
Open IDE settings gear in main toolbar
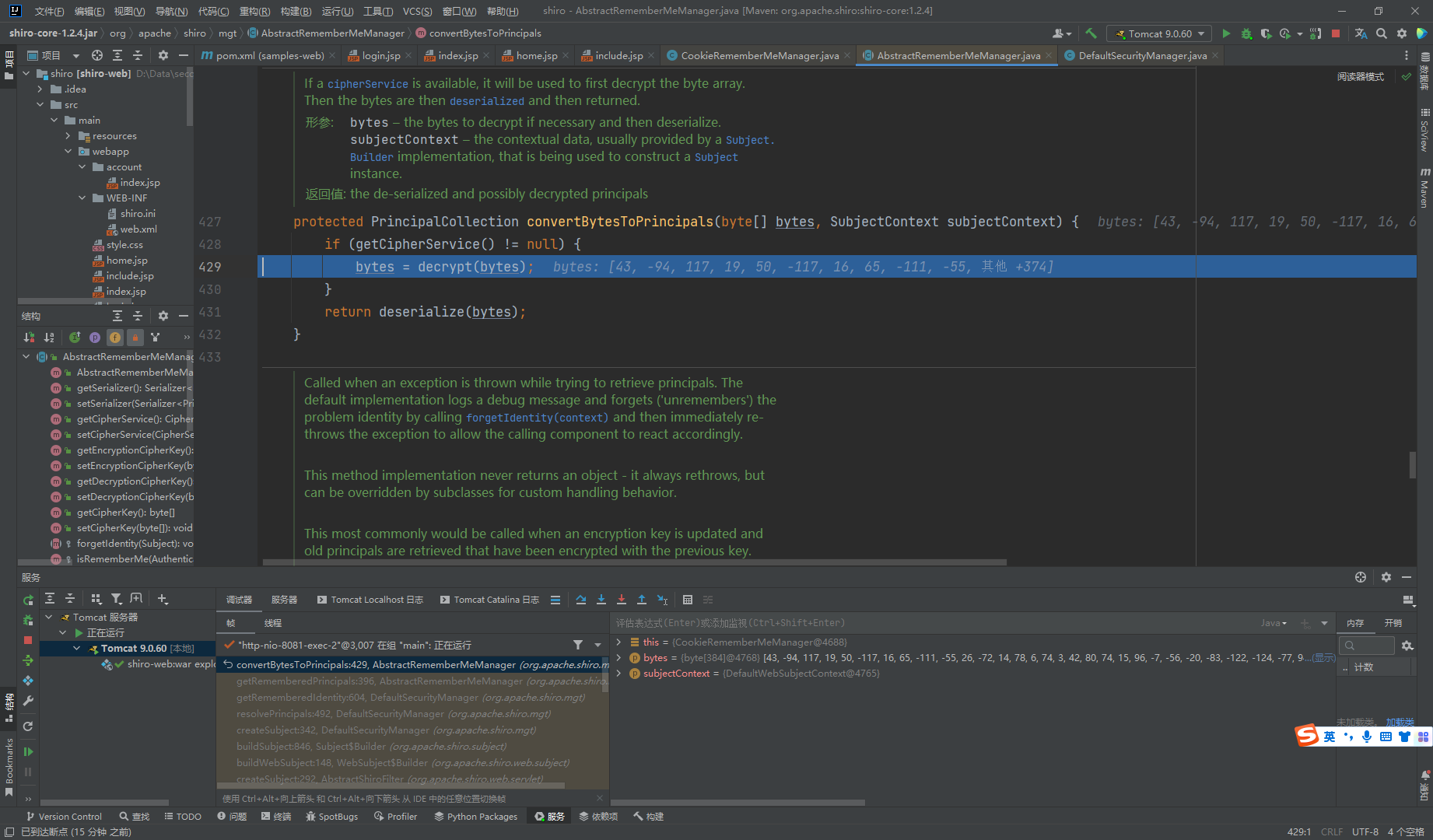pyautogui.click(x=1401, y=33)
